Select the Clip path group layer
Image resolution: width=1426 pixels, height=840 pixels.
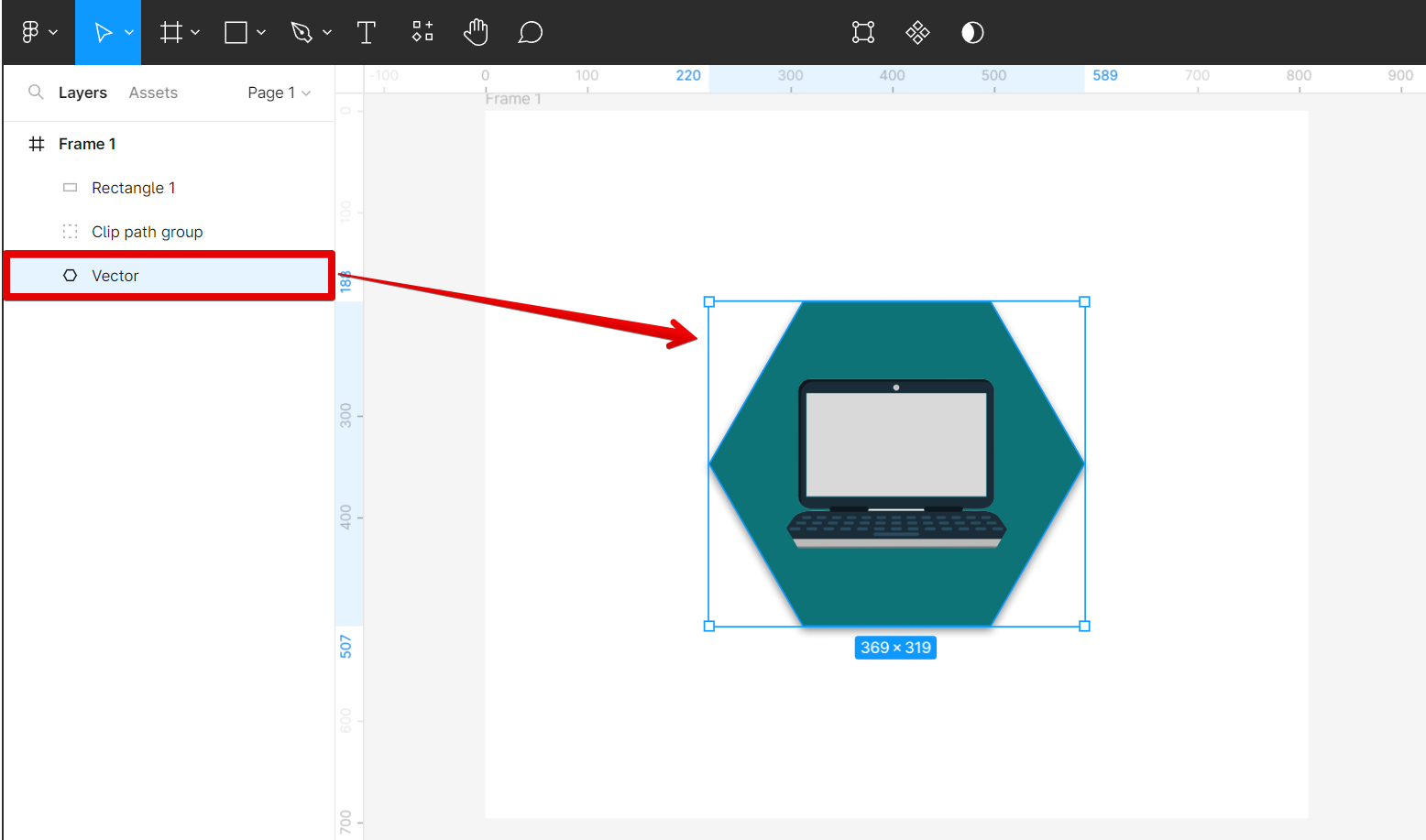[x=147, y=232]
